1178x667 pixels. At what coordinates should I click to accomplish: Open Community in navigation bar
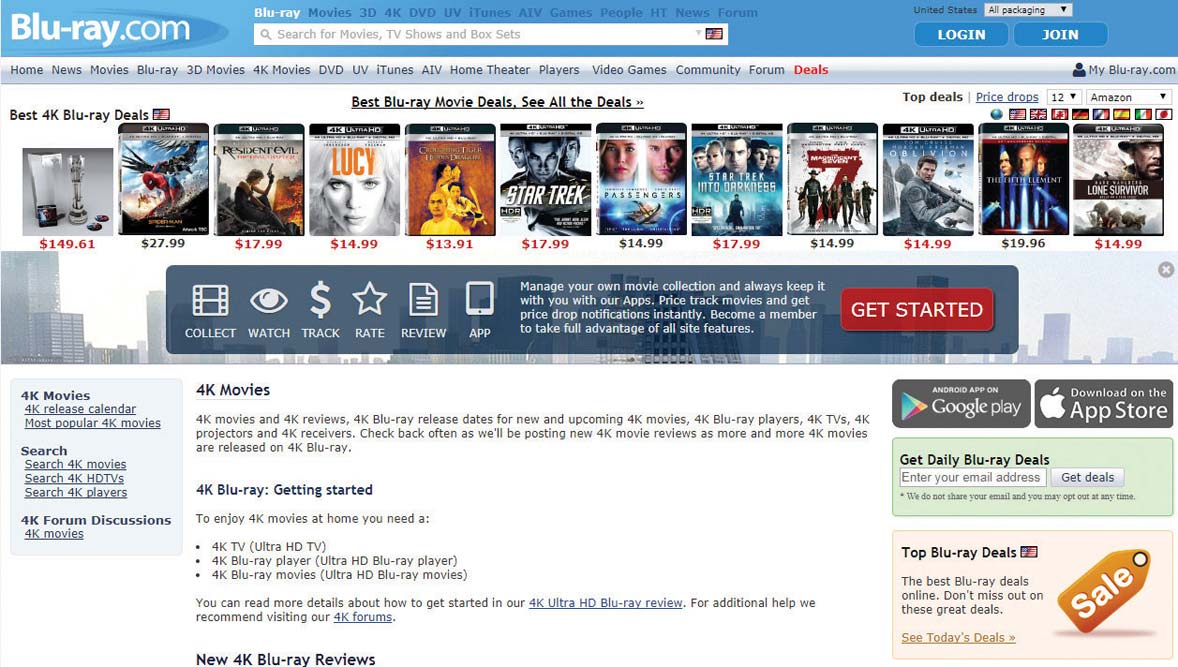tap(708, 70)
